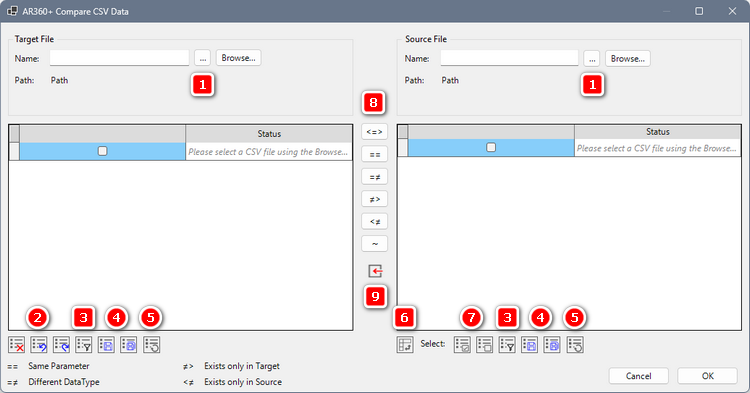The width and height of the screenshot is (750, 393).
Task: Click the select all checked icon under Source table
Action: pos(462,345)
